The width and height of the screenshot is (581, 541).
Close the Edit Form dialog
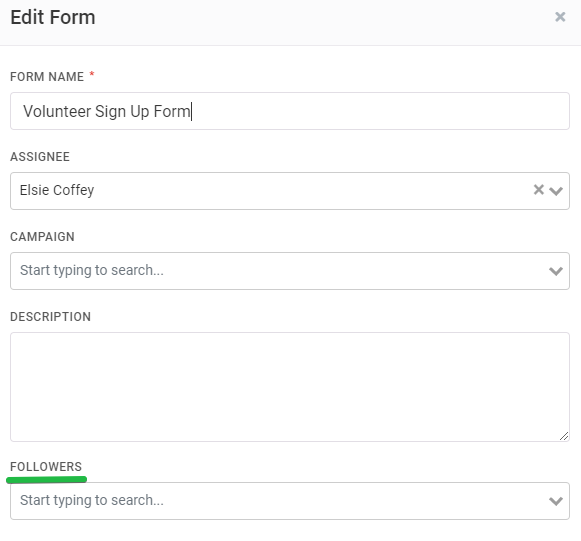[560, 17]
